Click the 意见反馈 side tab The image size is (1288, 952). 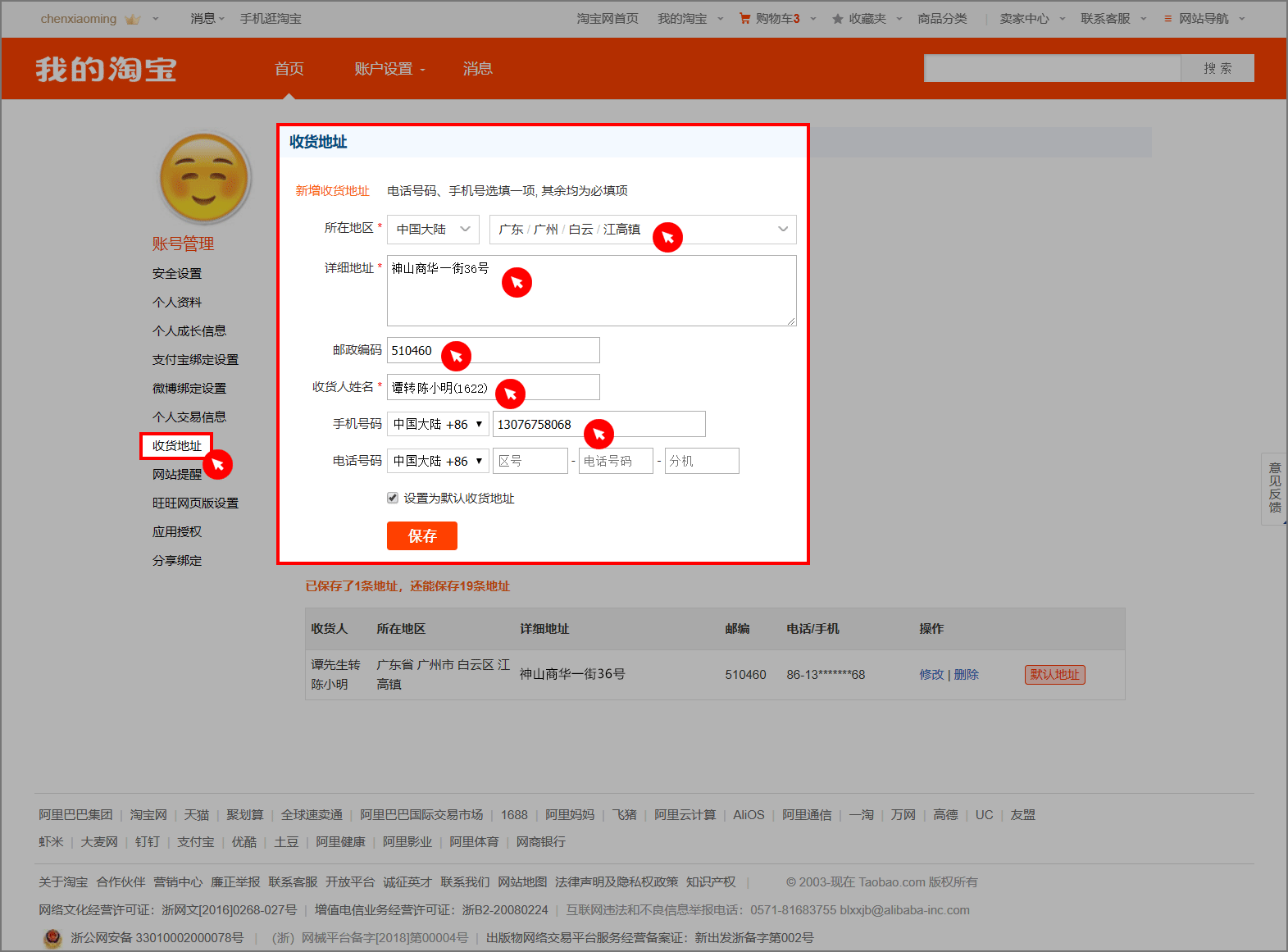(x=1274, y=489)
